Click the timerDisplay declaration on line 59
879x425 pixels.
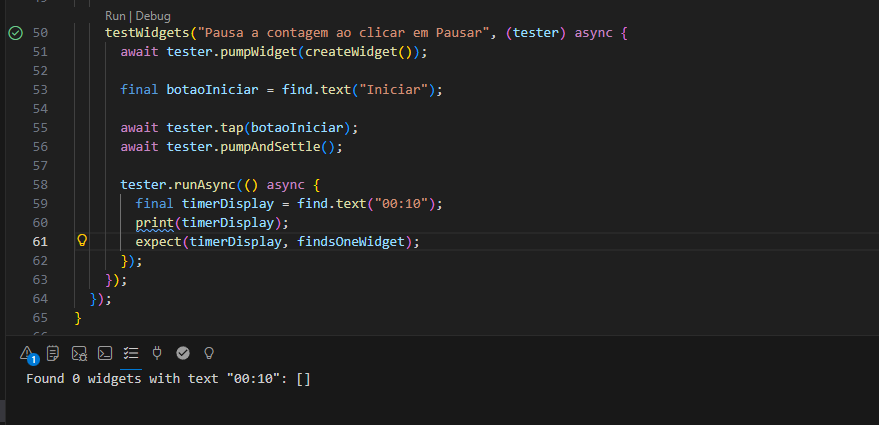point(228,204)
